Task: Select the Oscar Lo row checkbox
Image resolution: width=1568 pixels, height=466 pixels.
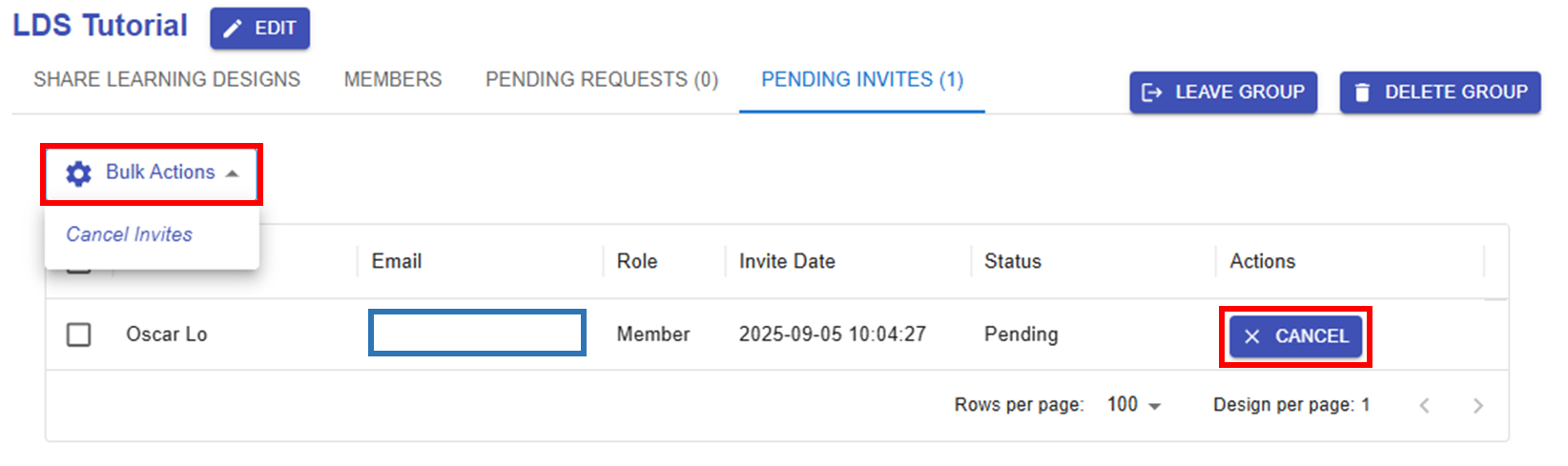Action: (79, 334)
